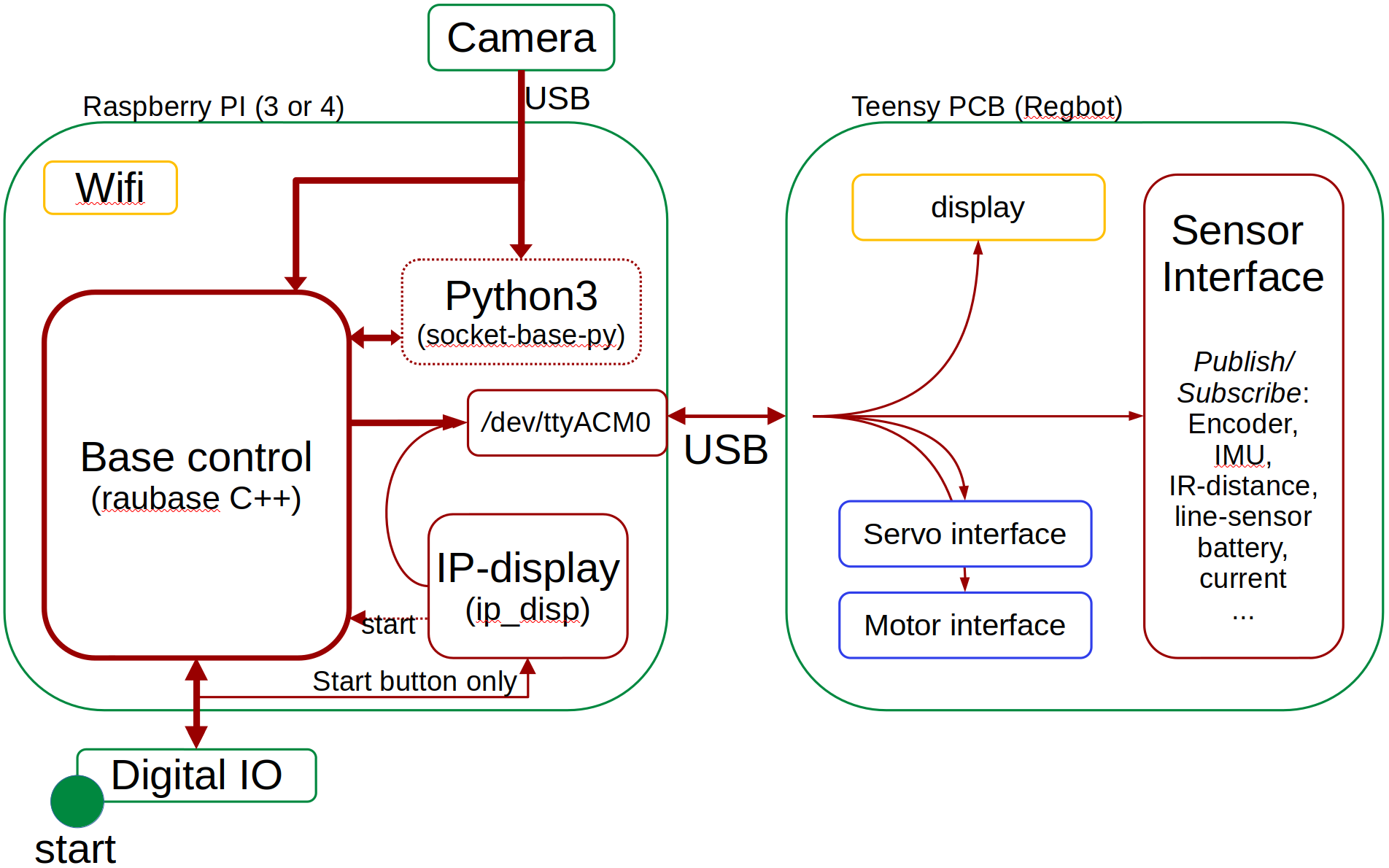The width and height of the screenshot is (1389, 868).
Task: Click the Start button only label
Action: tap(414, 681)
